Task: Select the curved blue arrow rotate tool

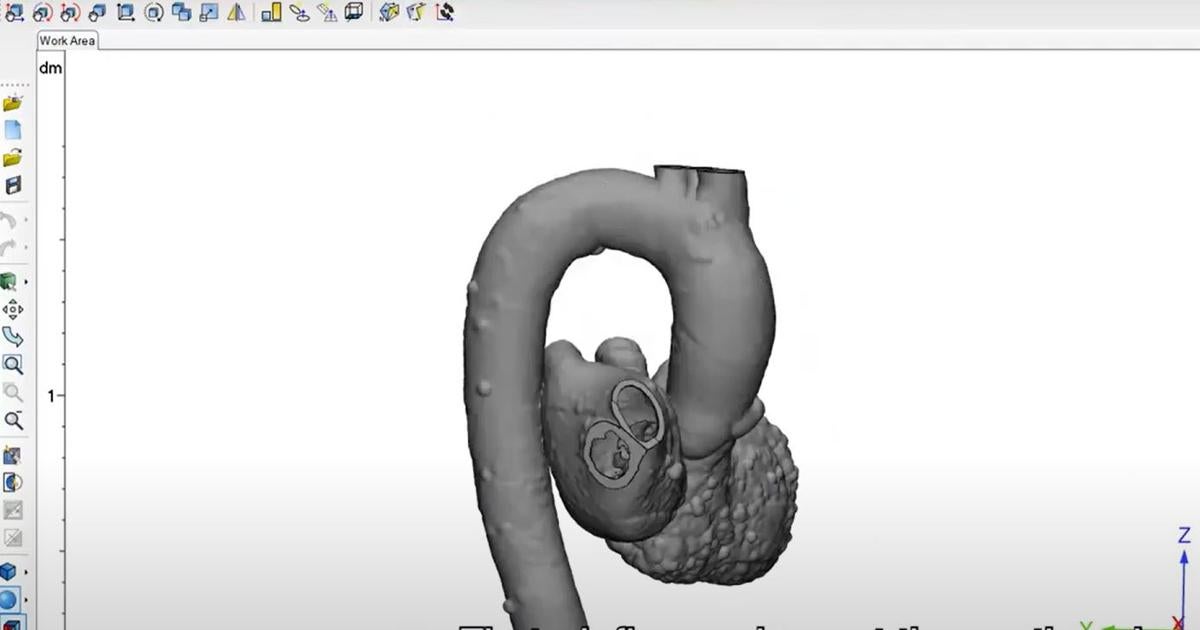Action: 12,337
